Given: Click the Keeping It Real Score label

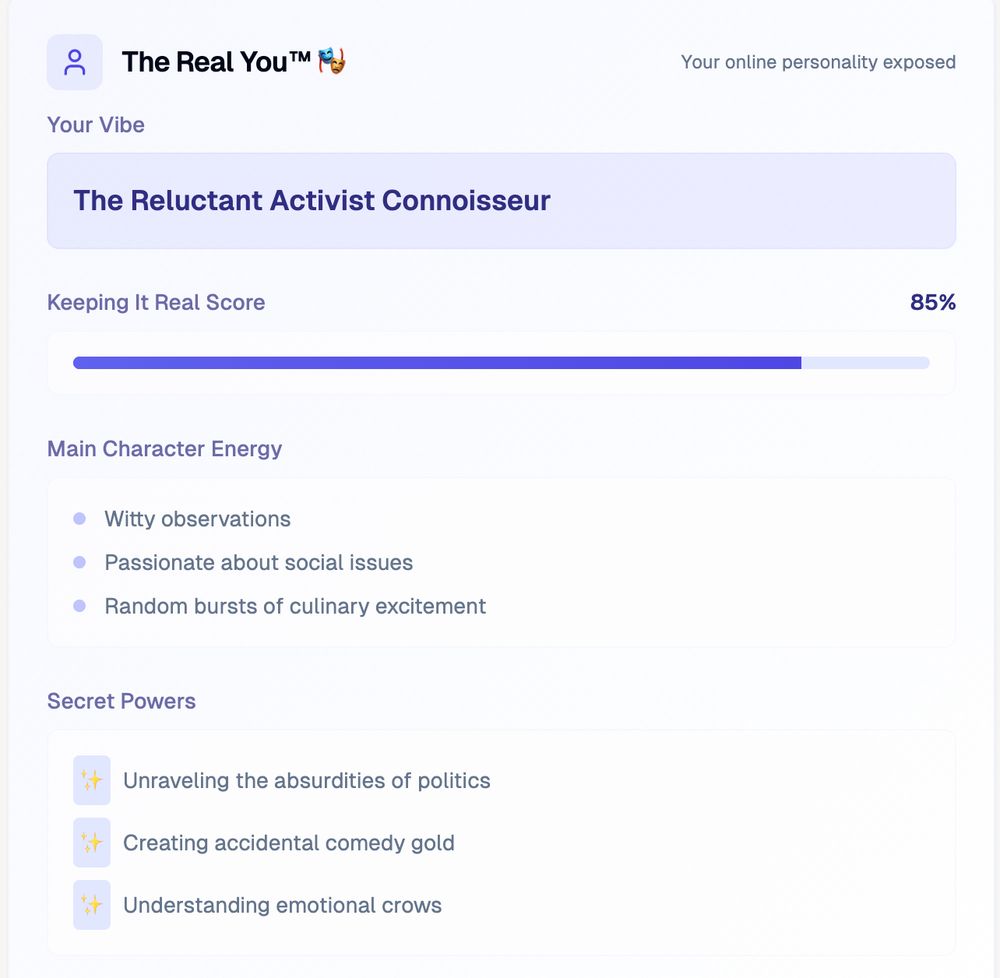Looking at the screenshot, I should 156,302.
